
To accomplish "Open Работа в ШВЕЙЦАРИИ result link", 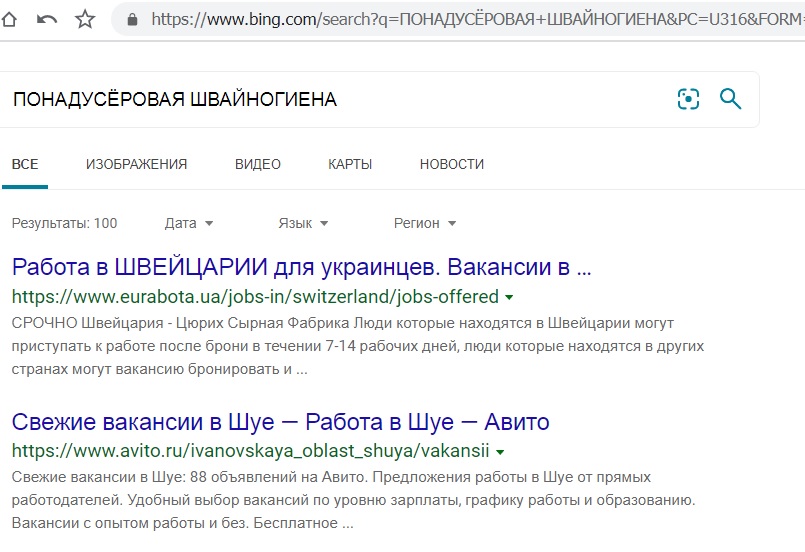I will pos(301,267).
